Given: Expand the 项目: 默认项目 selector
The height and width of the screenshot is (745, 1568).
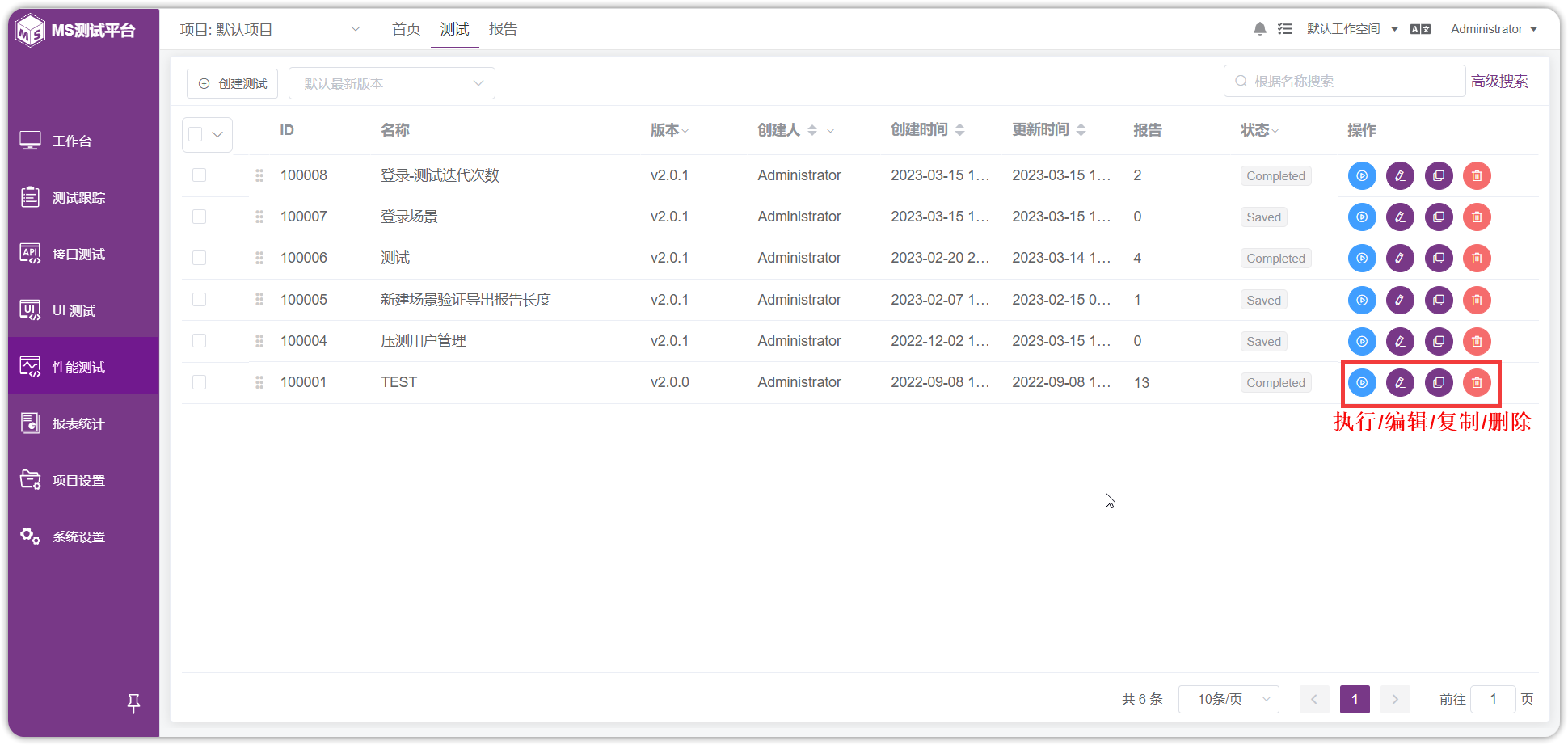Looking at the screenshot, I should point(271,29).
